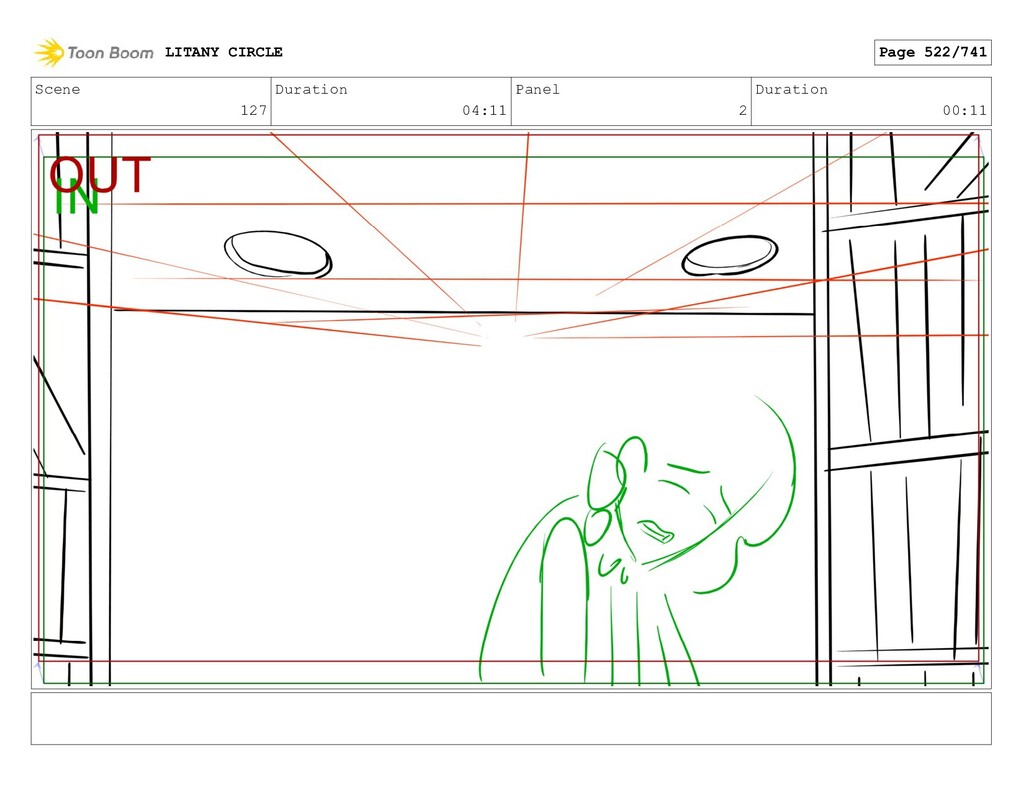Click panel duration value 00:11

click(965, 110)
